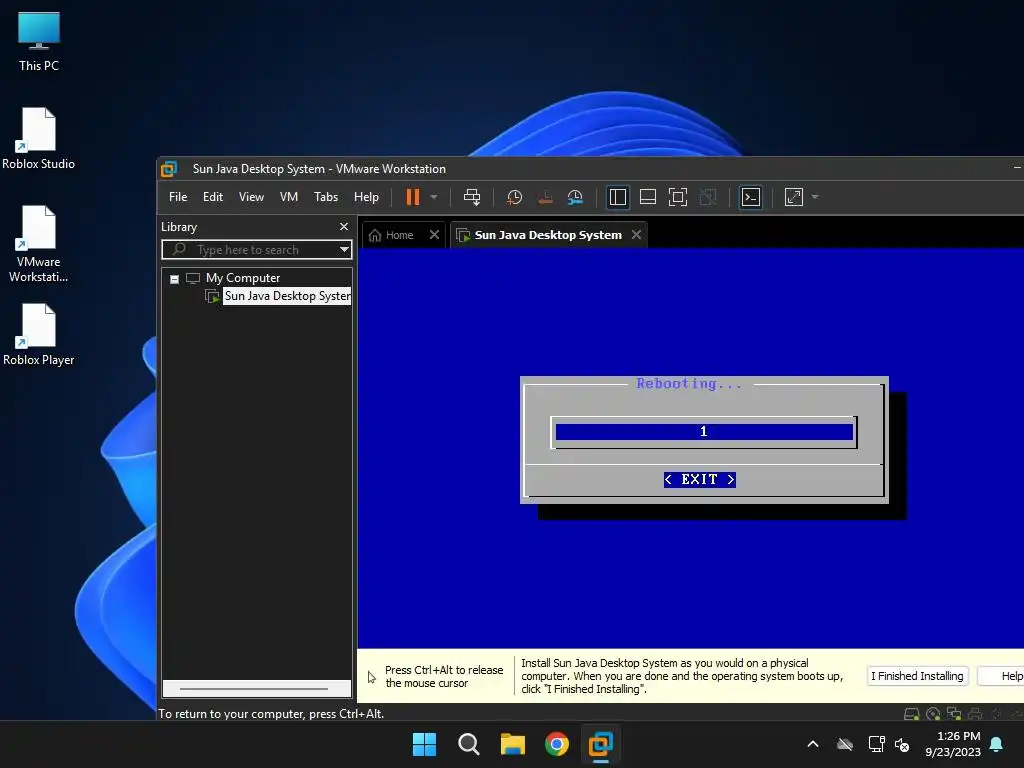Toggle the console view icon
The image size is (1024, 768).
click(x=751, y=197)
